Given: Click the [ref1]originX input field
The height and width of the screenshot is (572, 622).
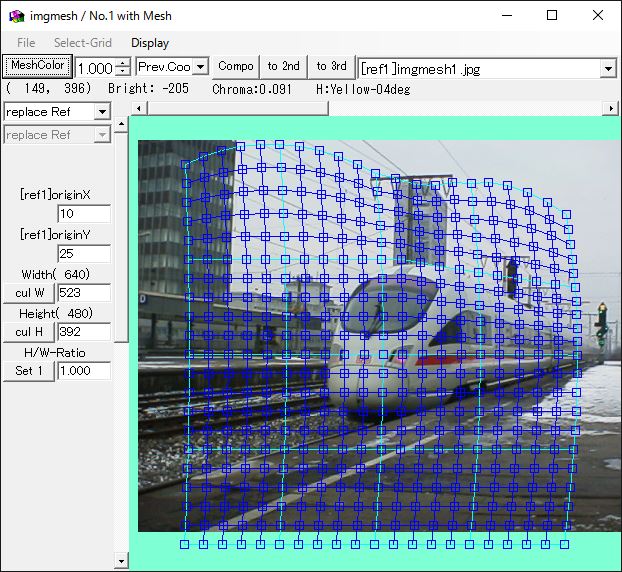Looking at the screenshot, I should click(84, 214).
